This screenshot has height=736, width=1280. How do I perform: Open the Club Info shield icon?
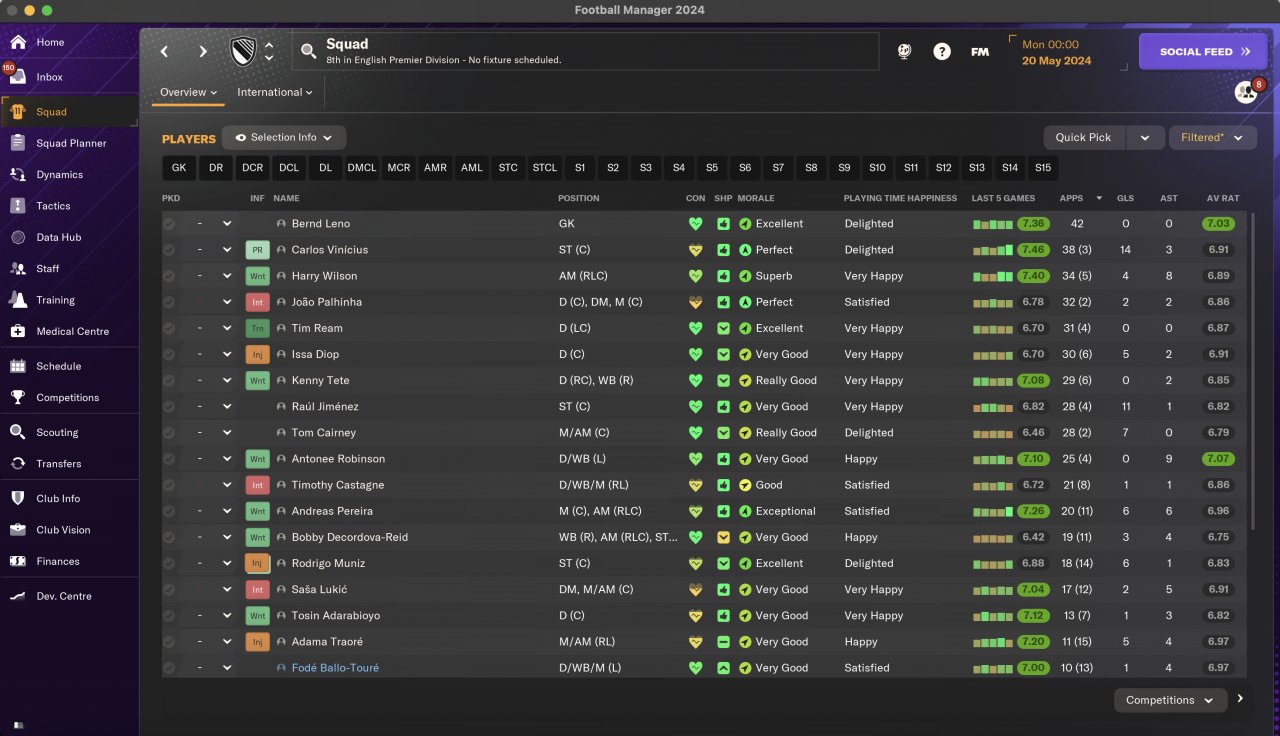[x=18, y=498]
